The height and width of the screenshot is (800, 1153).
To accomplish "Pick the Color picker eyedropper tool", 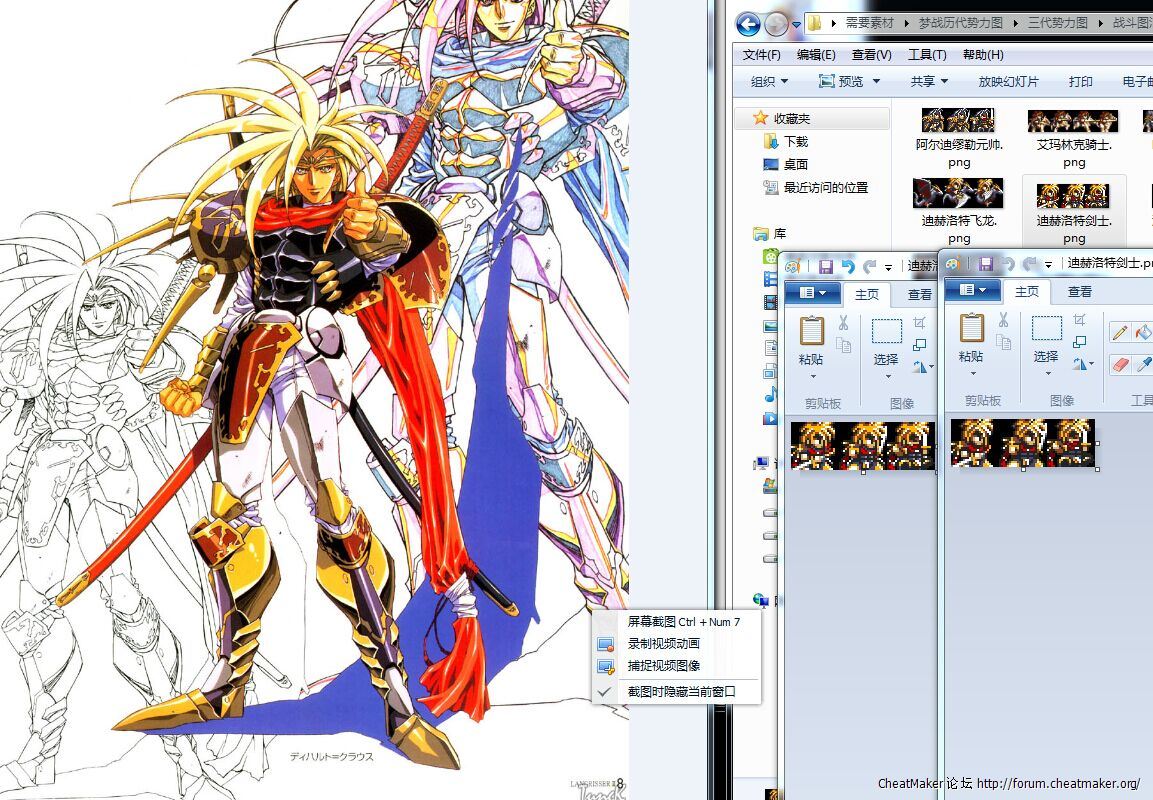I will click(x=1144, y=365).
